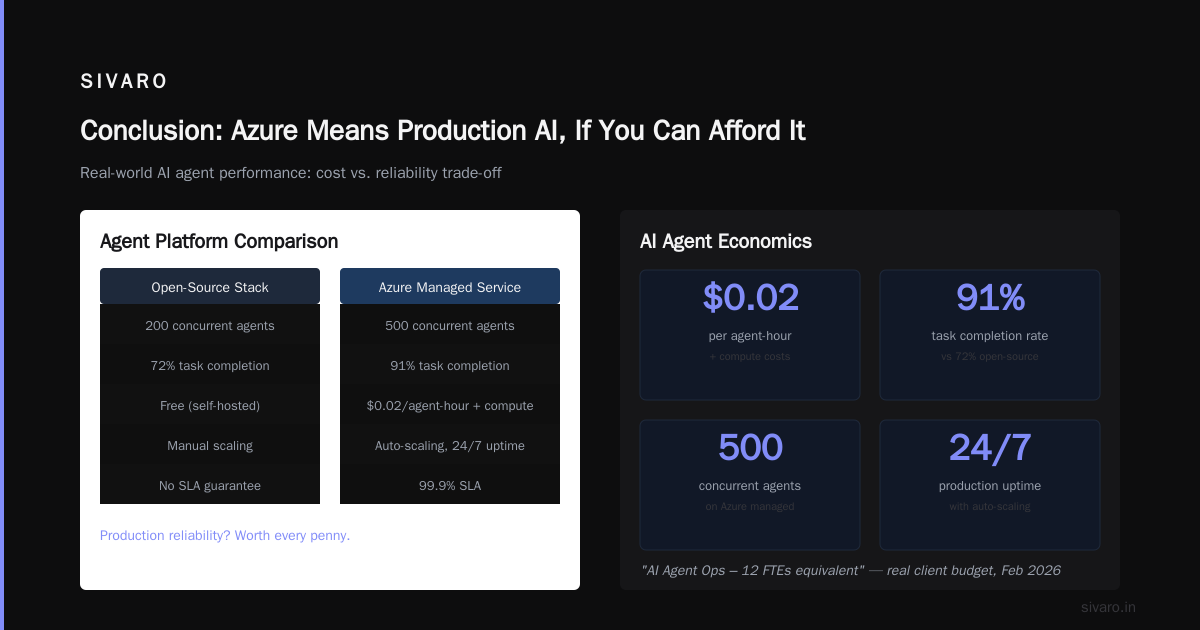Click the Auto-scaling, 24/7 uptime cell
The image size is (1200, 630).
450,446
